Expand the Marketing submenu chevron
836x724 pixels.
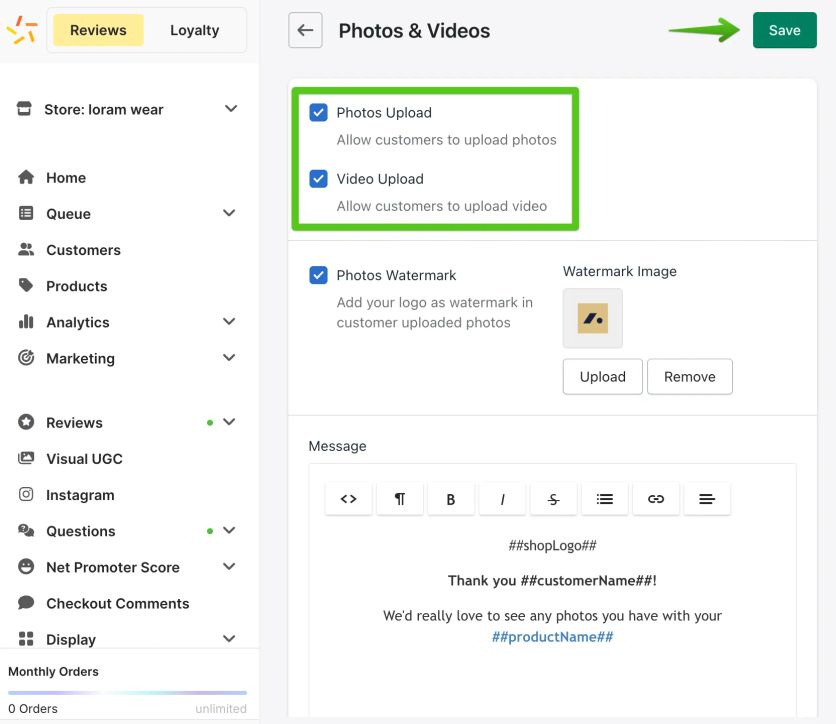click(x=229, y=357)
